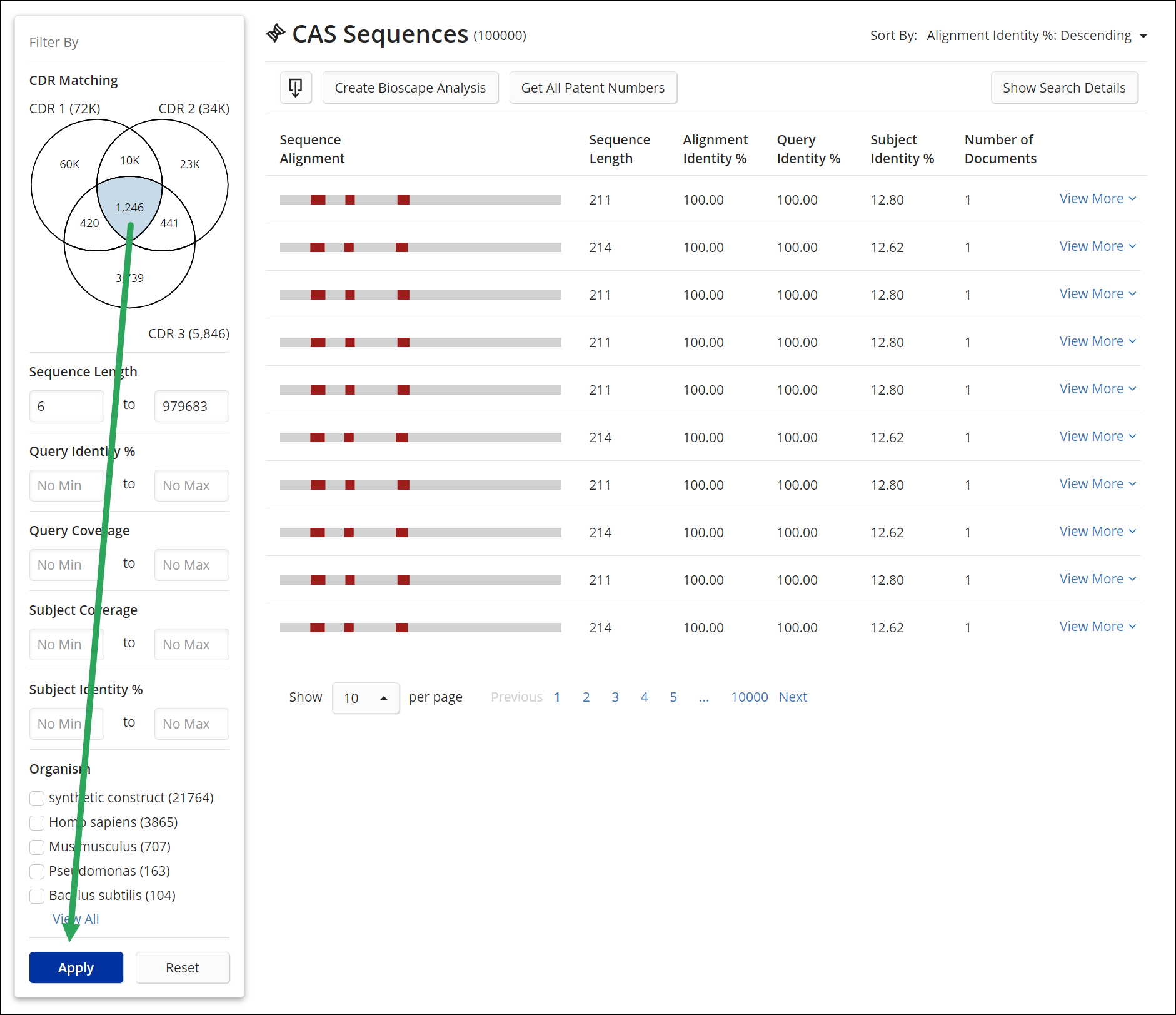1176x1015 pixels.
Task: Go to results page 2
Action: pyautogui.click(x=586, y=697)
